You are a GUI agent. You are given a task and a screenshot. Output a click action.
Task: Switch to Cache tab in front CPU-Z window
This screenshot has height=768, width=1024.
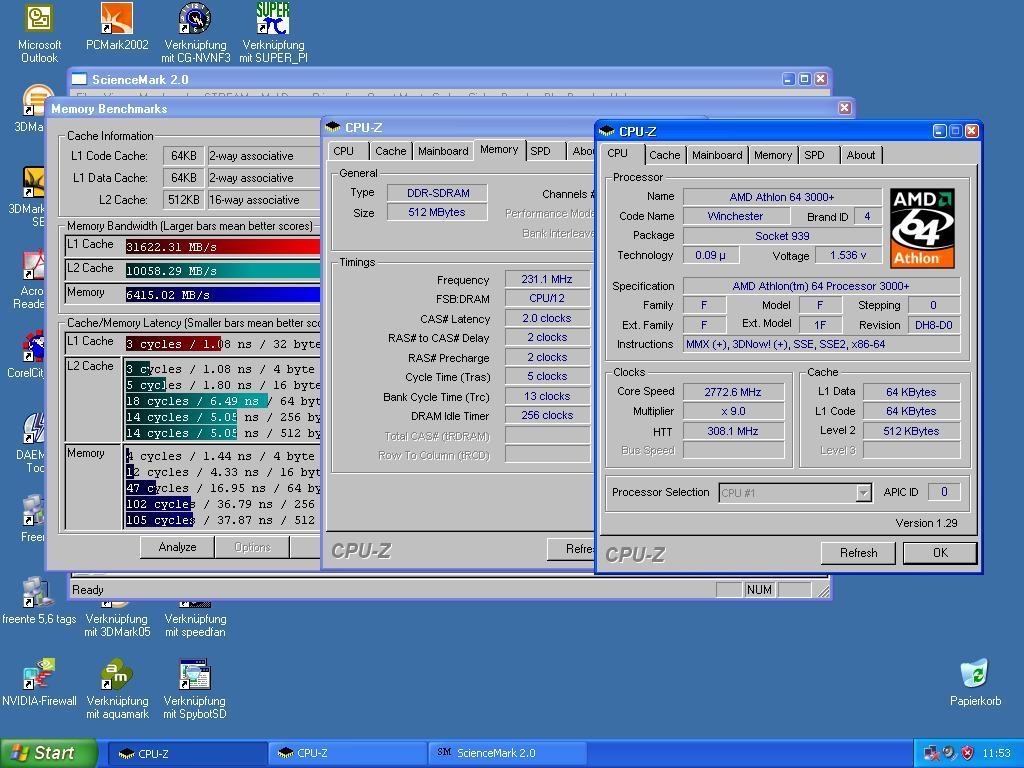(665, 155)
